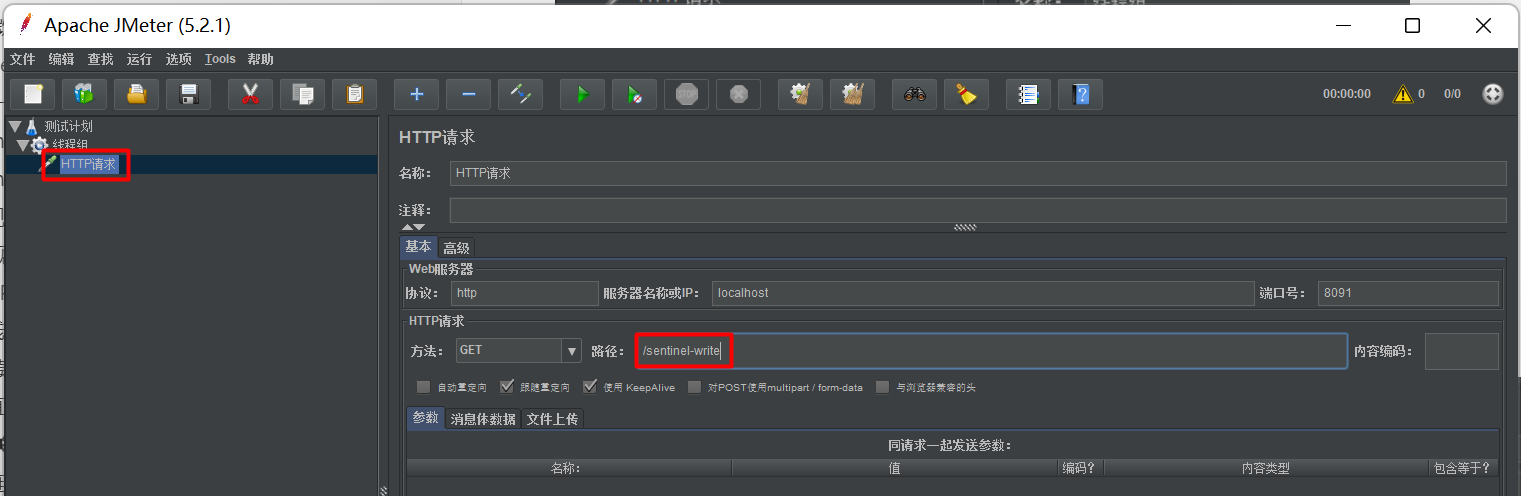Toggle 跟随重定向 checkbox

pos(507,387)
